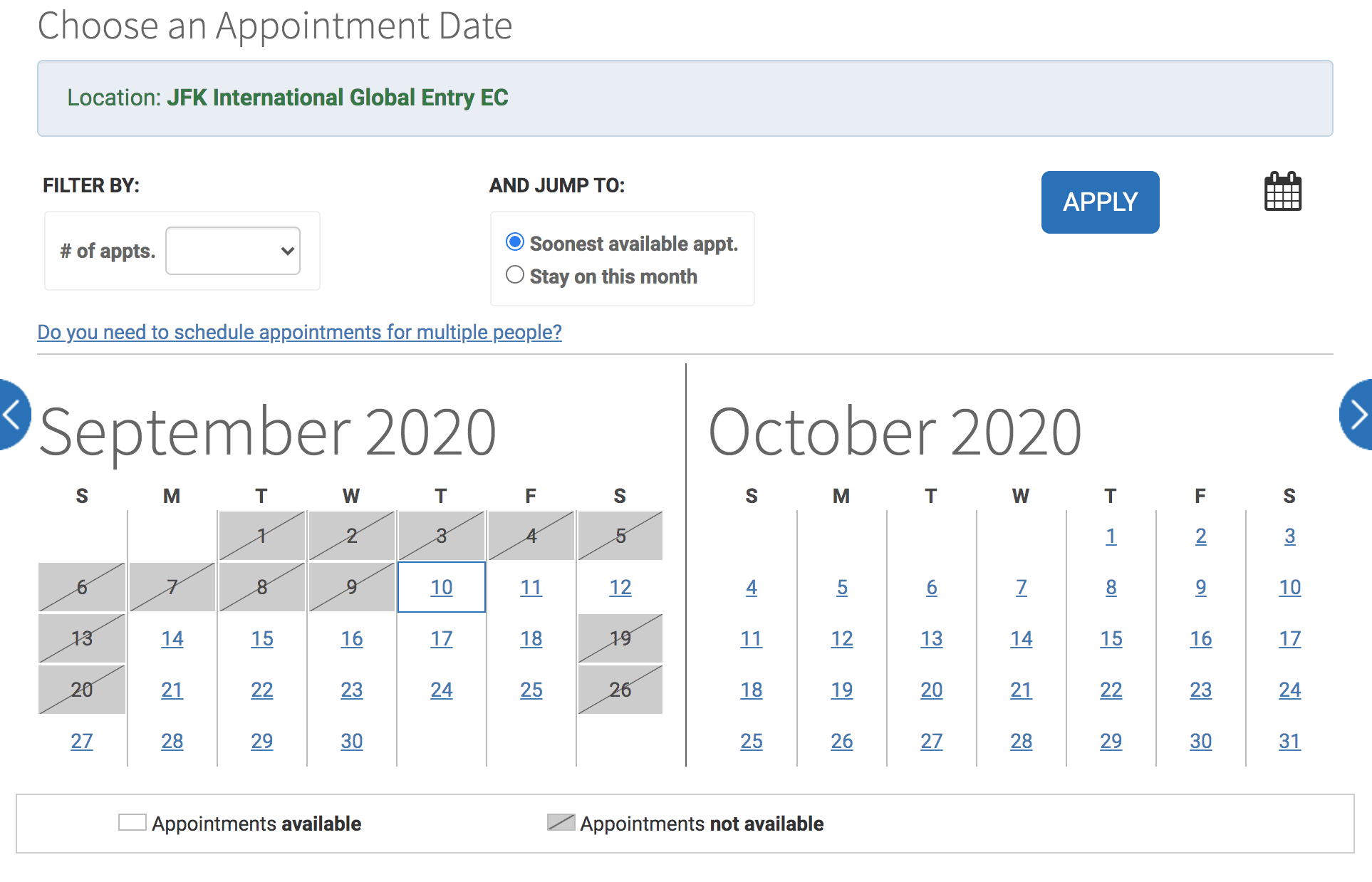Choose October 1 for an appointment
The height and width of the screenshot is (882, 1372).
(x=1111, y=536)
